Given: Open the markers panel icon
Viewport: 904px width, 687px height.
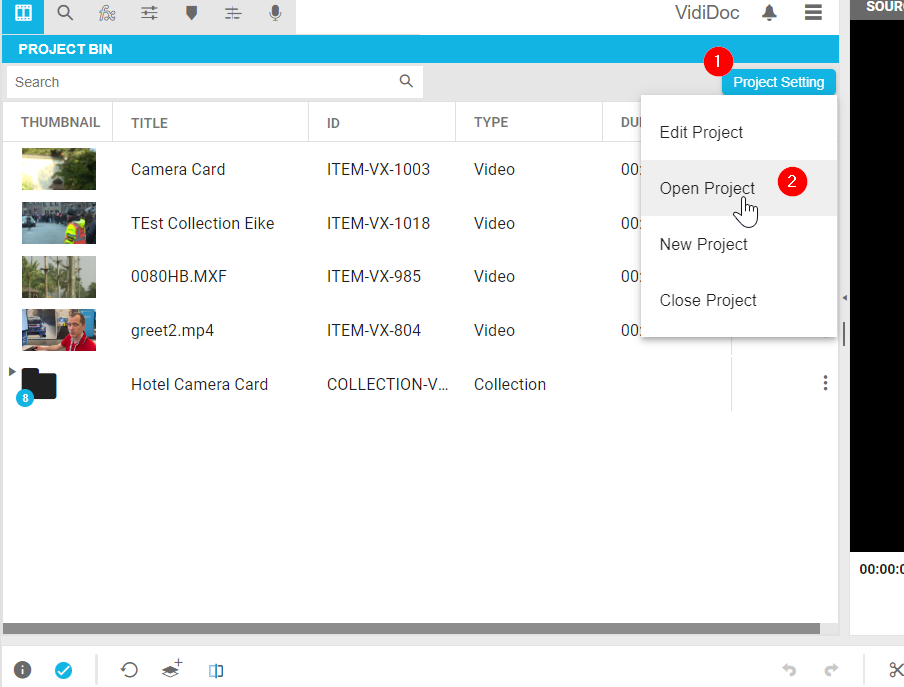Looking at the screenshot, I should [191, 14].
